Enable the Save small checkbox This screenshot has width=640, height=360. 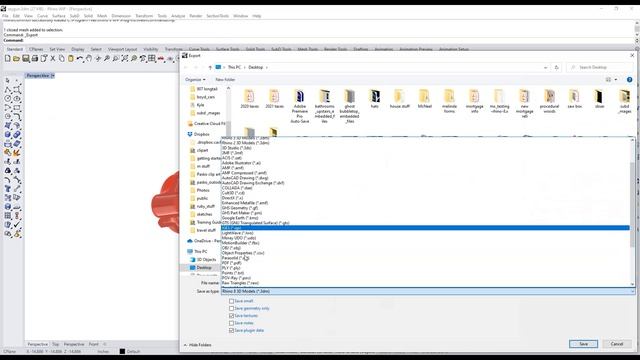pos(231,301)
